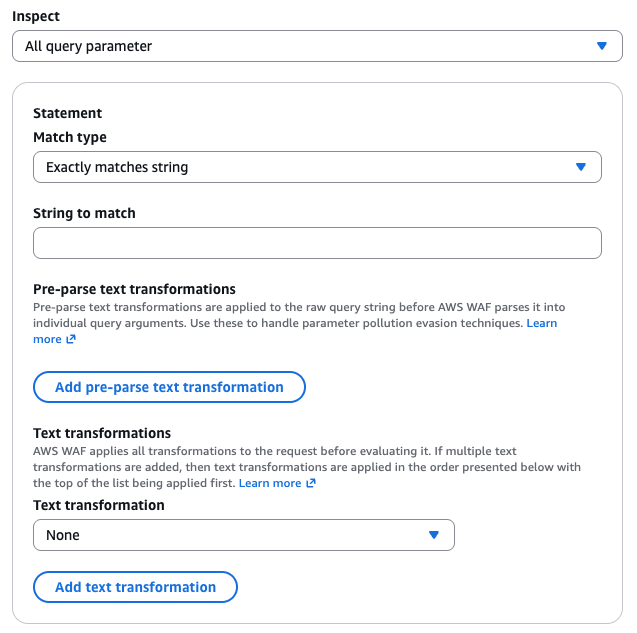Click the Text transformations section heading
Image resolution: width=637 pixels, height=633 pixels.
point(102,433)
